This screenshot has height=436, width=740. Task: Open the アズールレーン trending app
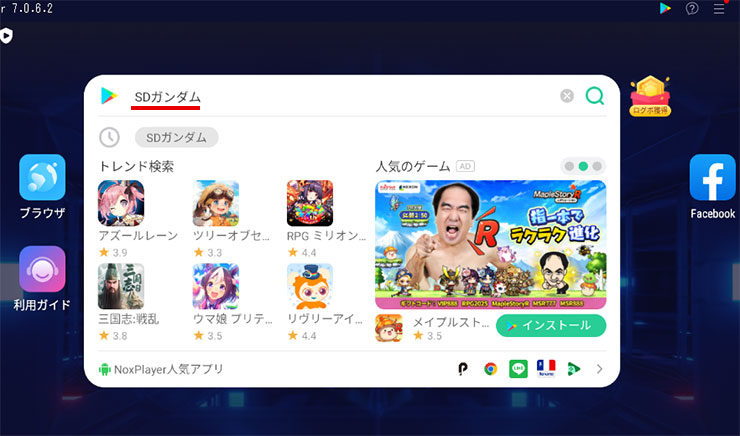point(121,203)
